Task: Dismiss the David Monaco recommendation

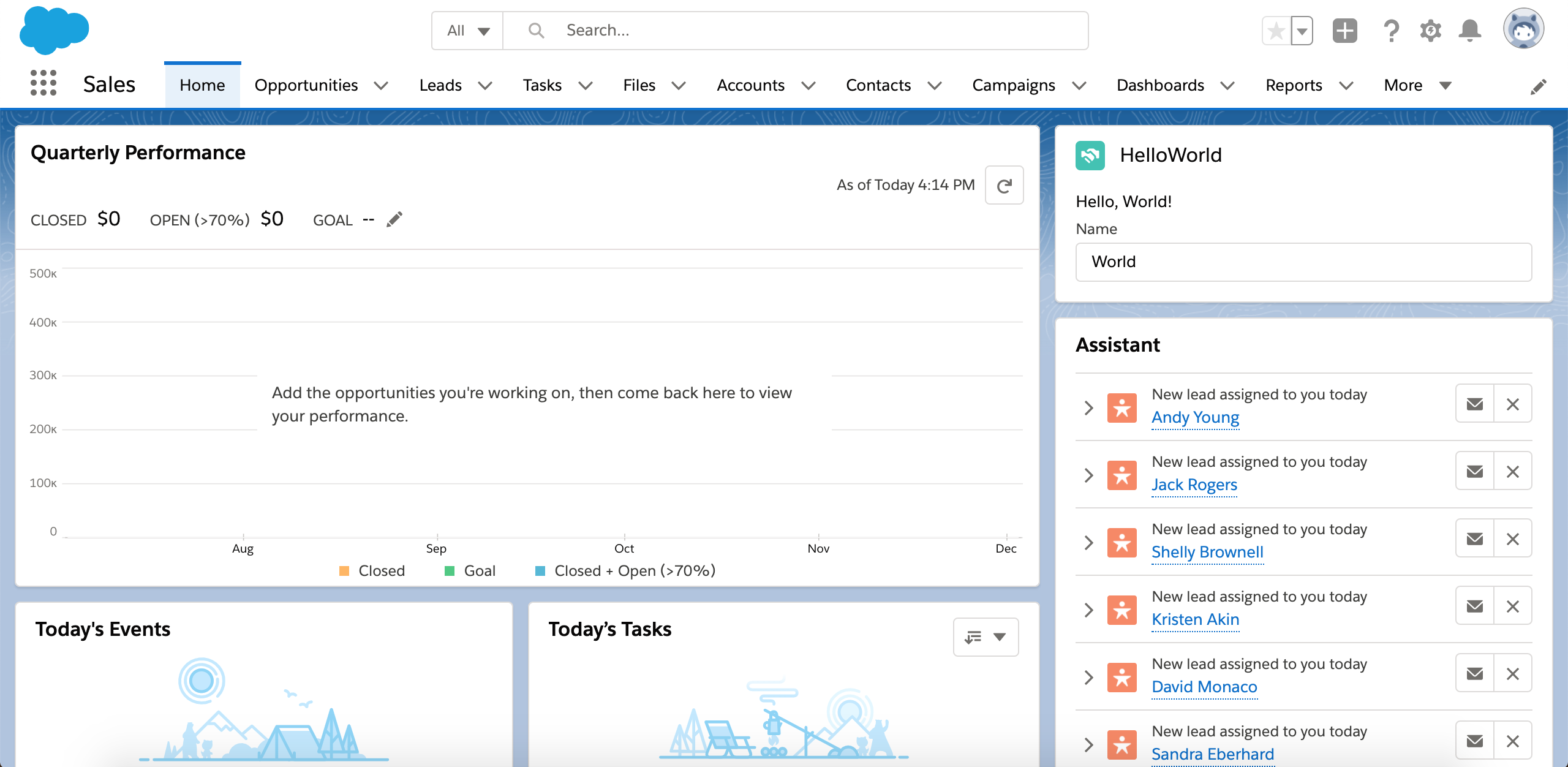Action: coord(1513,673)
